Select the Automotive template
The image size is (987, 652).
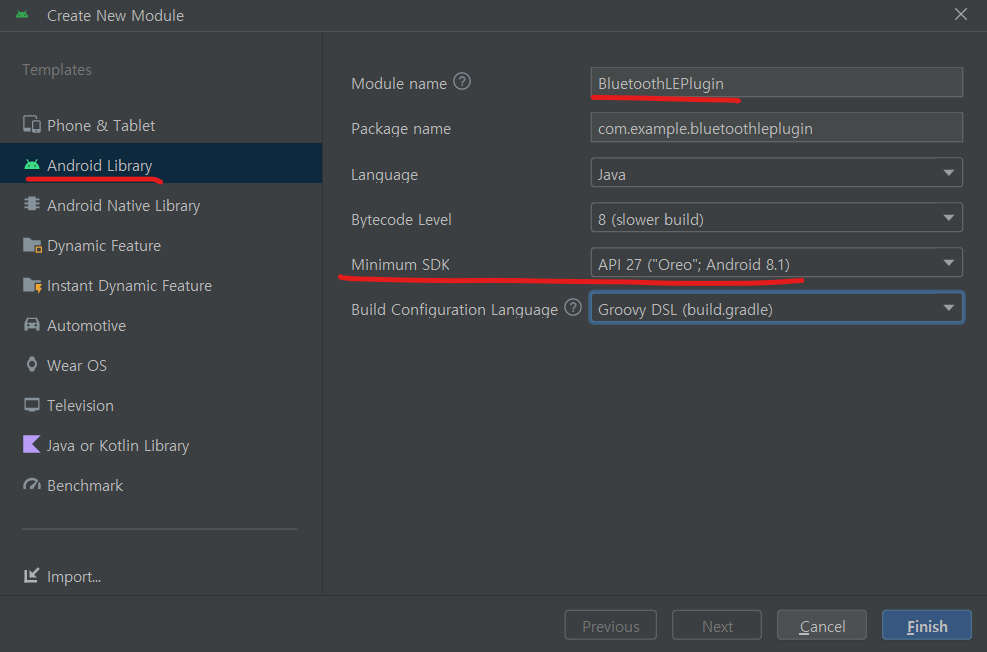pos(161,325)
